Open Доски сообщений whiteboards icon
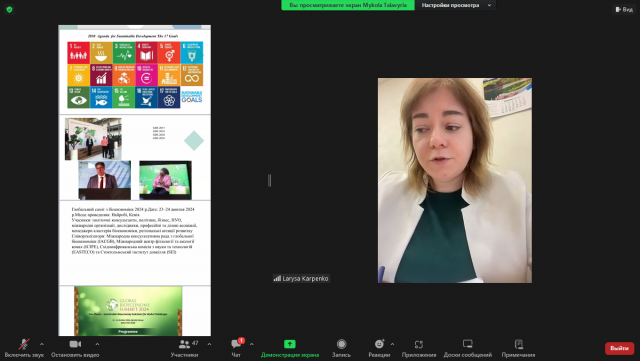 468,344
